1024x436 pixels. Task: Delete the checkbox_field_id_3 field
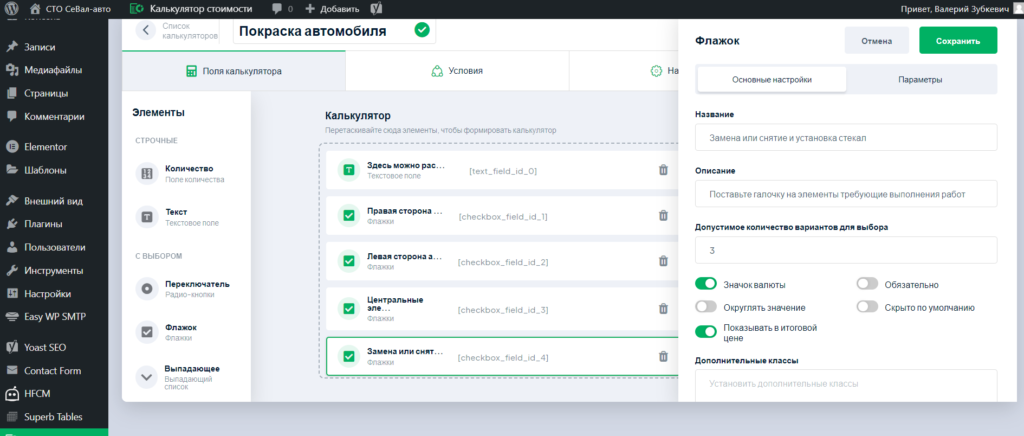(x=663, y=309)
